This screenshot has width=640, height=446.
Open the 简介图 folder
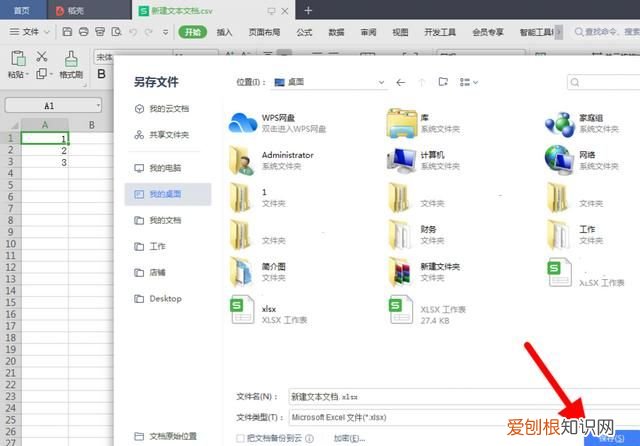click(x=258, y=272)
